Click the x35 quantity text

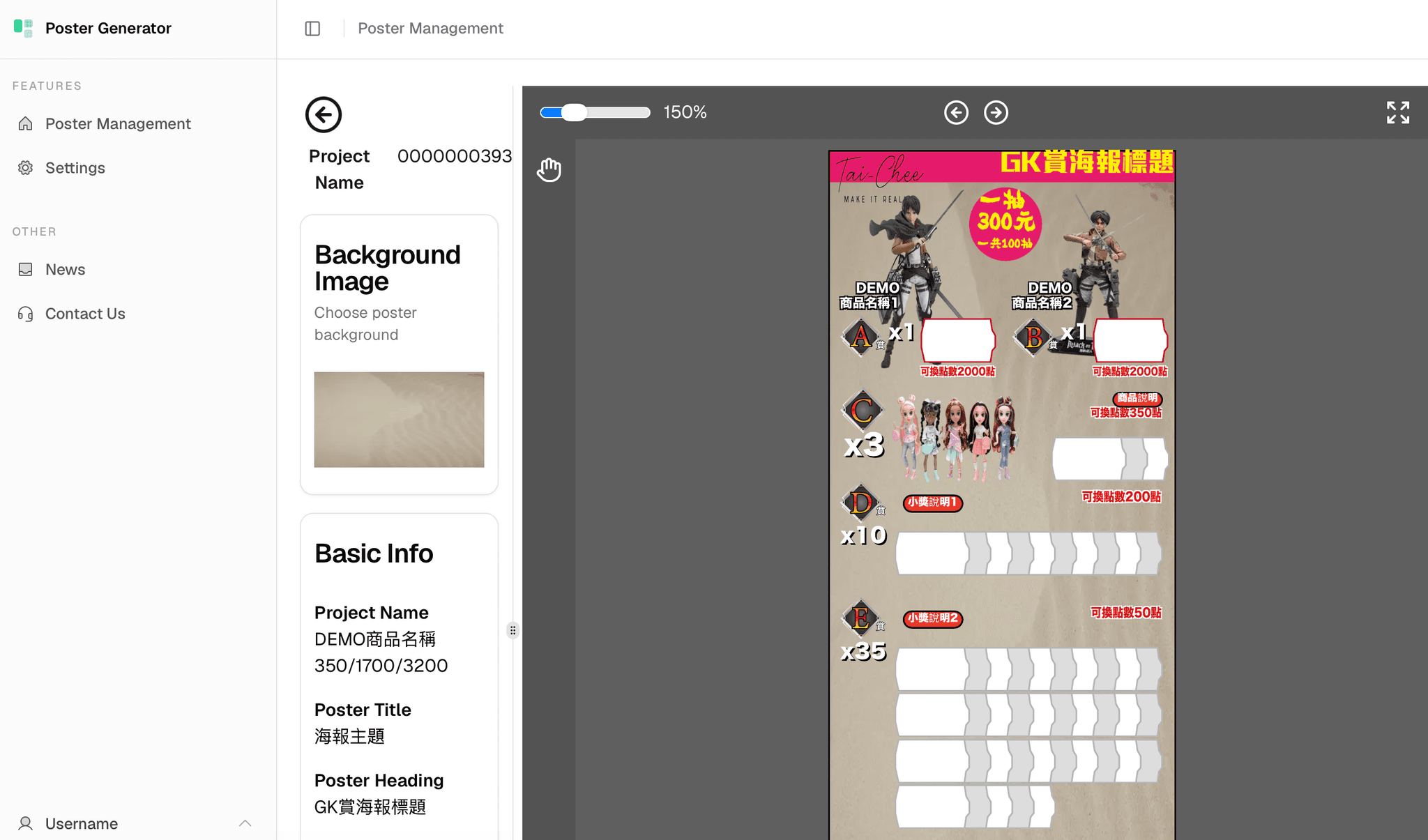[x=864, y=651]
